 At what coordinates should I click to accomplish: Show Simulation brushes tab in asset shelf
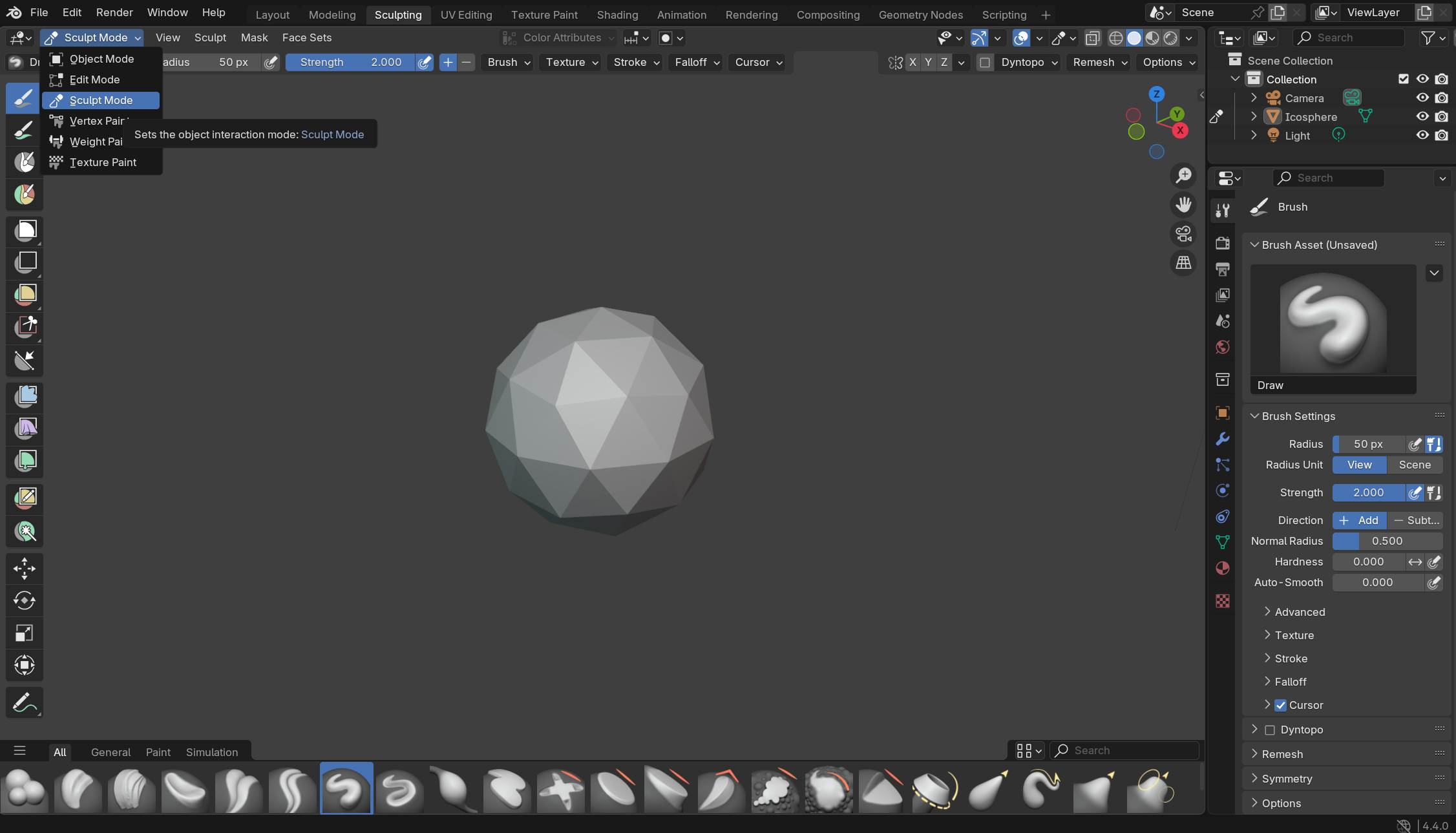click(212, 752)
